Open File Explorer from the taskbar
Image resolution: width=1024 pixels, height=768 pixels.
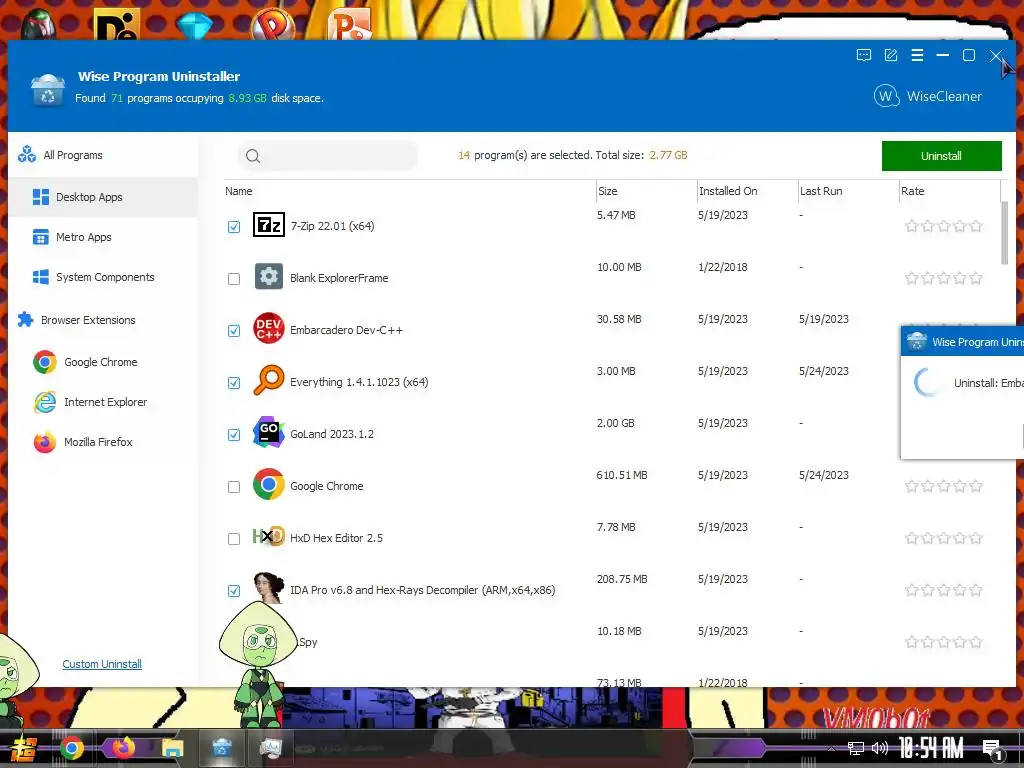point(173,748)
